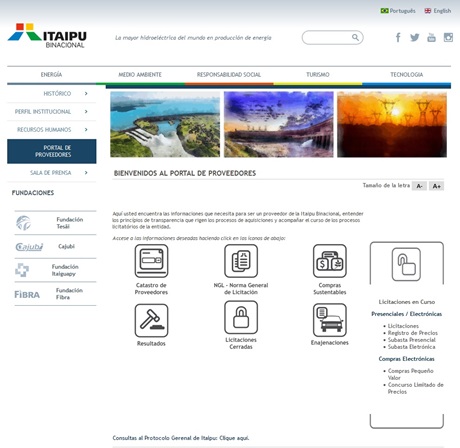Increase font size with A+ button

[436, 186]
